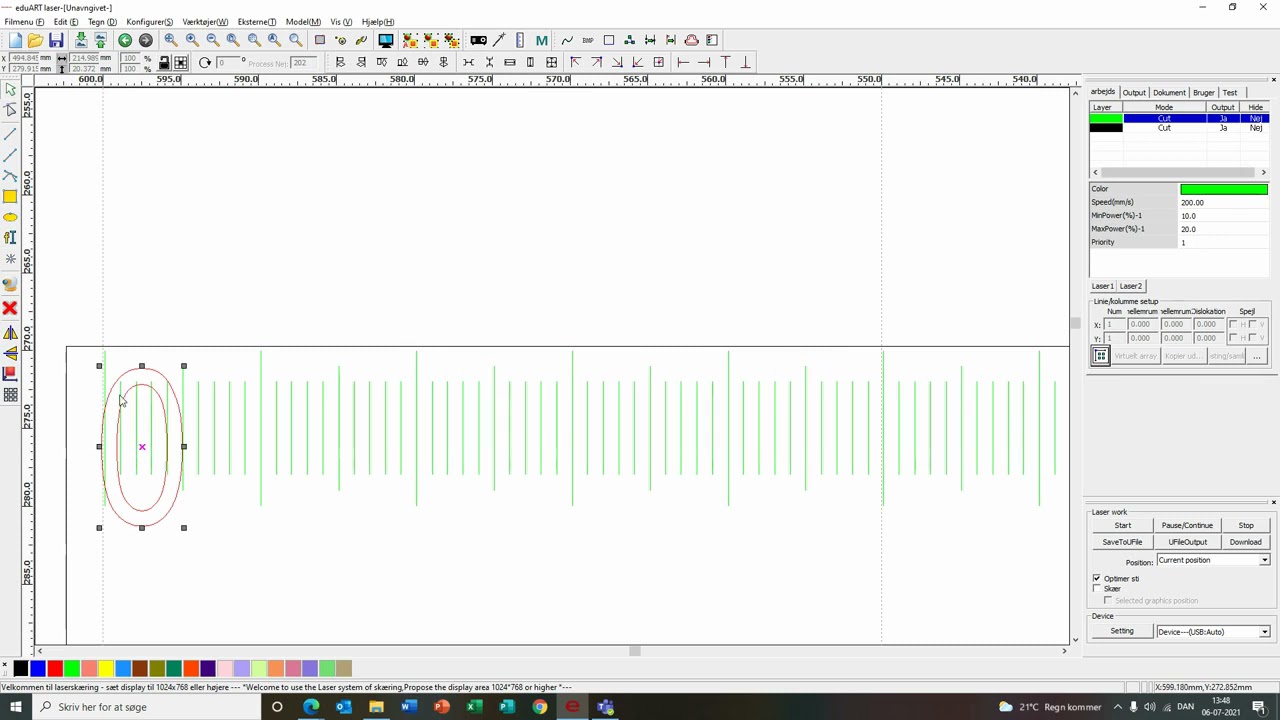
Task: Toggle the Selected graphics position checkbox
Action: (x=1108, y=601)
